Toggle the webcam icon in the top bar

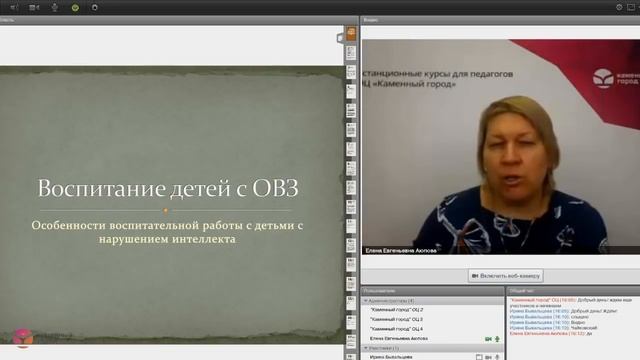pyautogui.click(x=34, y=7)
